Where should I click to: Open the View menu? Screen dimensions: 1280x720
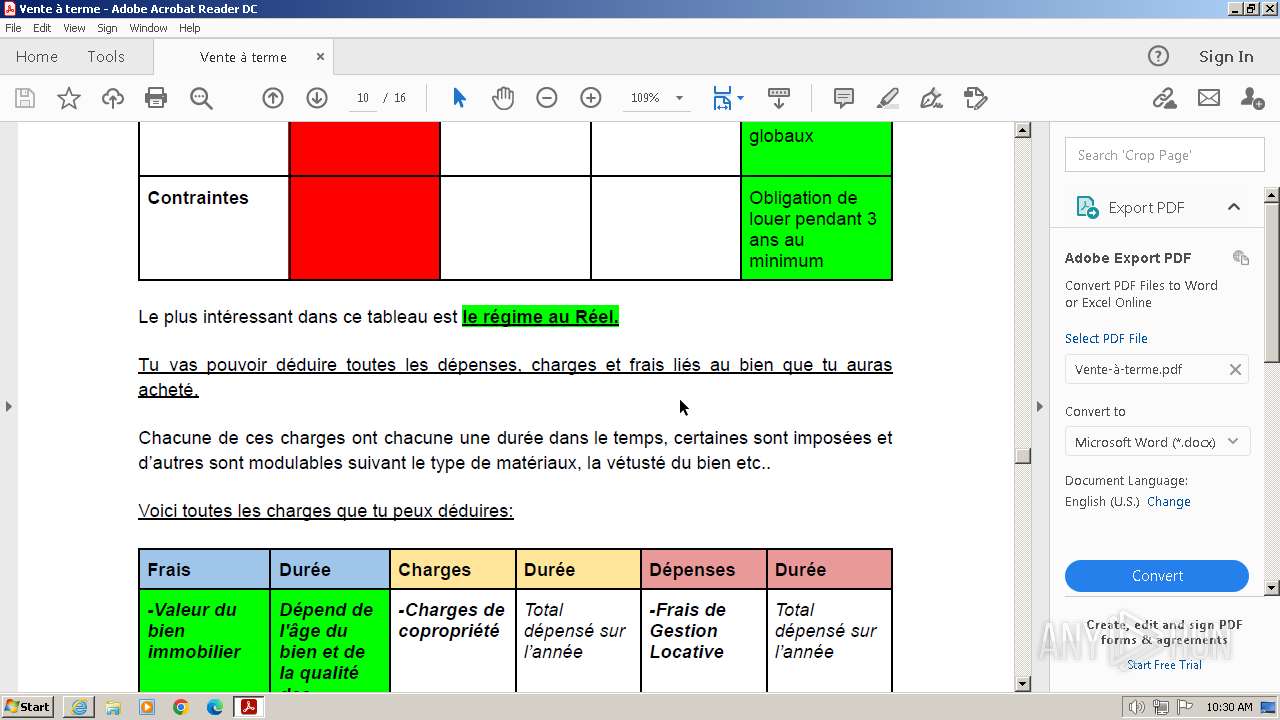pos(74,28)
